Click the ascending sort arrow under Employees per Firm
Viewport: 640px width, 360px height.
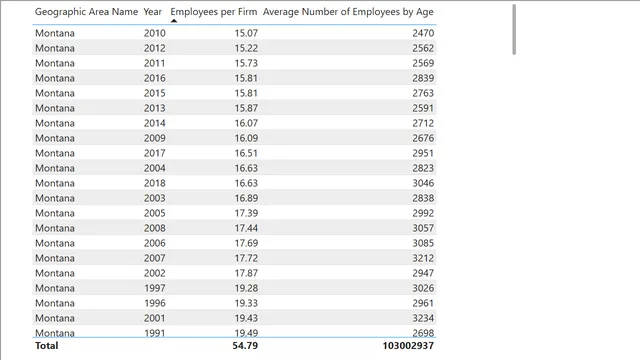174,21
